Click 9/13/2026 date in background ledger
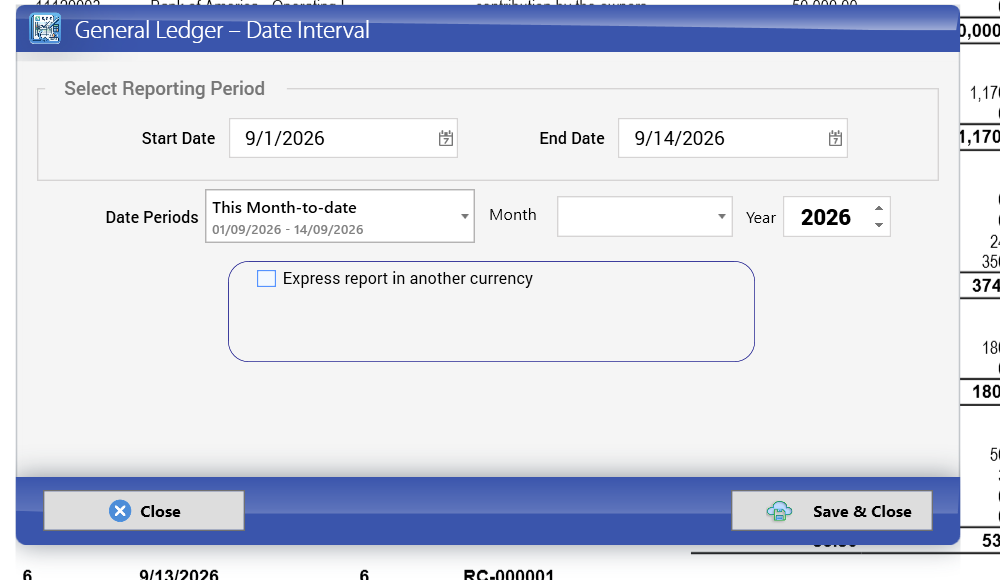Screen dimensions: 1000x580 [x=179, y=574]
